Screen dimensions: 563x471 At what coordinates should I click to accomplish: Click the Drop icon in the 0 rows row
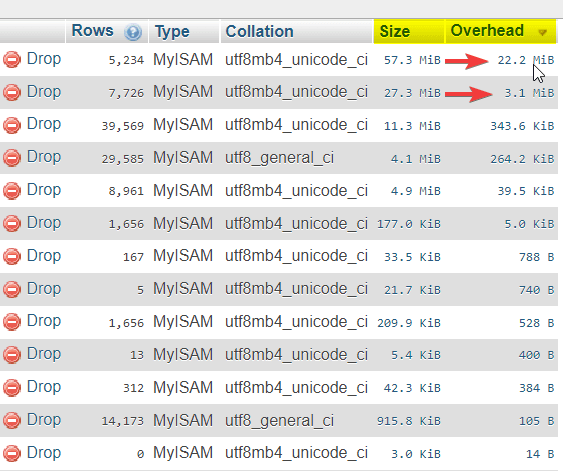(x=12, y=453)
